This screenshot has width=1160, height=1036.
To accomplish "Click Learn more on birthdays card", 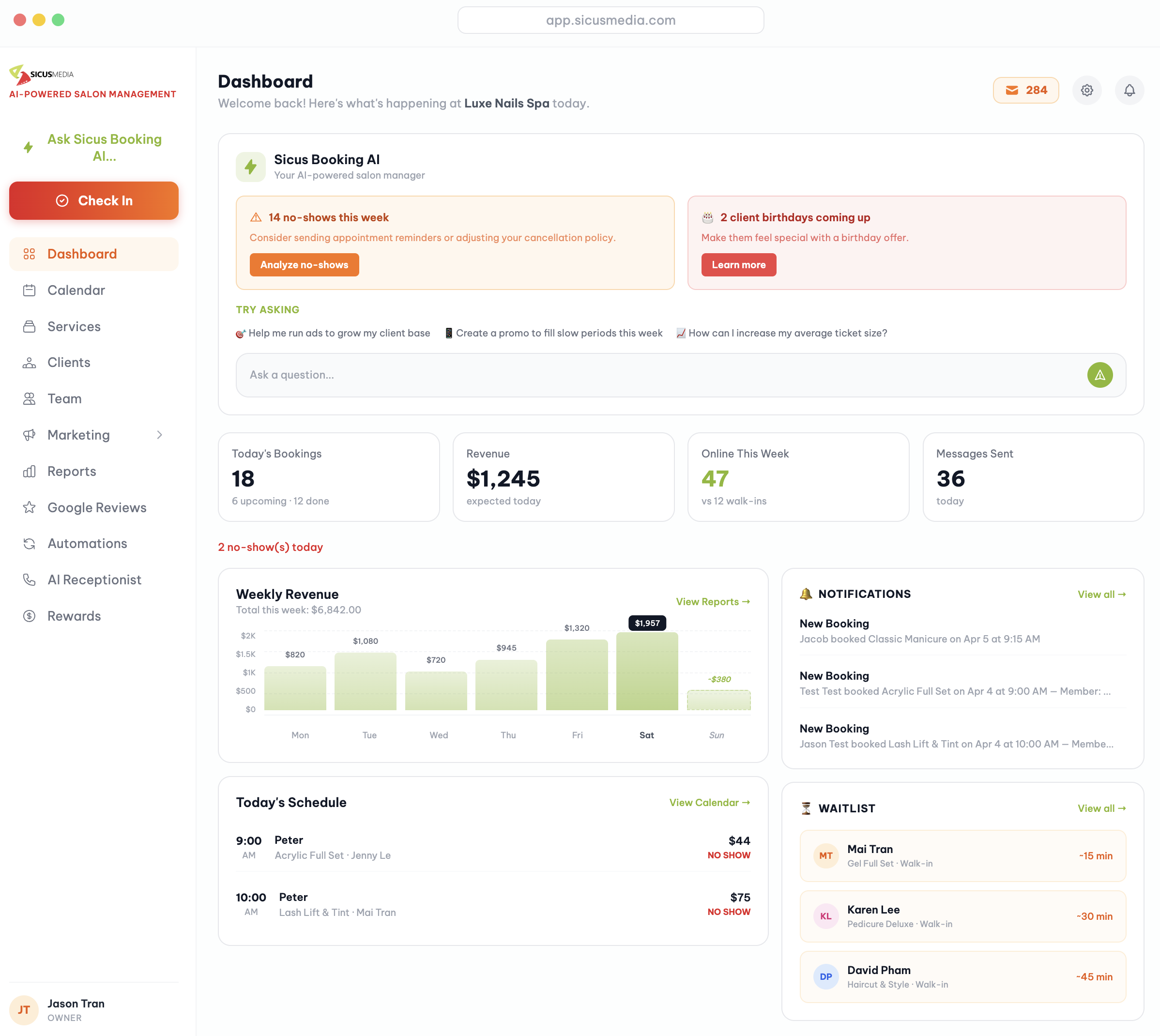I will click(x=738, y=265).
